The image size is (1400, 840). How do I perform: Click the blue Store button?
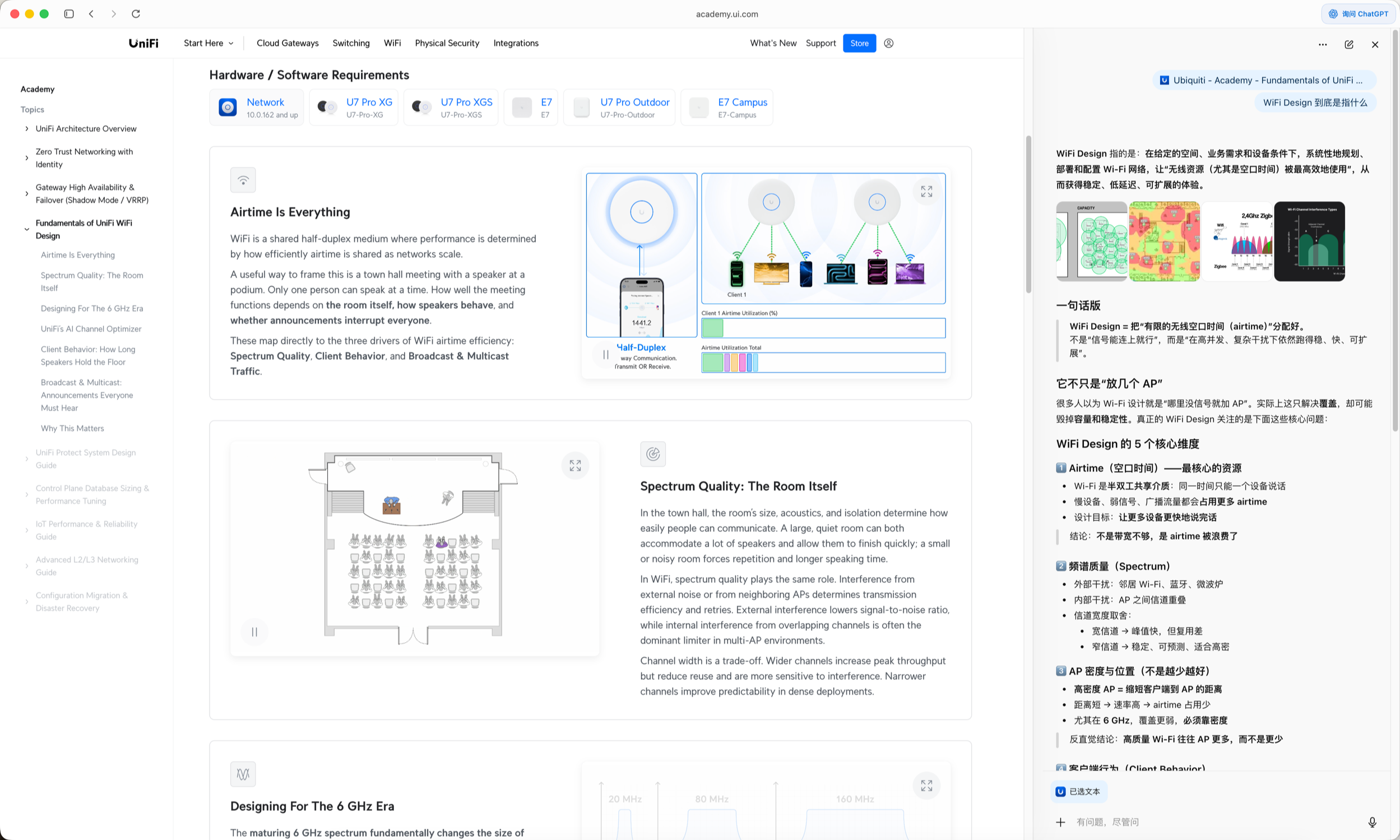pyautogui.click(x=859, y=43)
